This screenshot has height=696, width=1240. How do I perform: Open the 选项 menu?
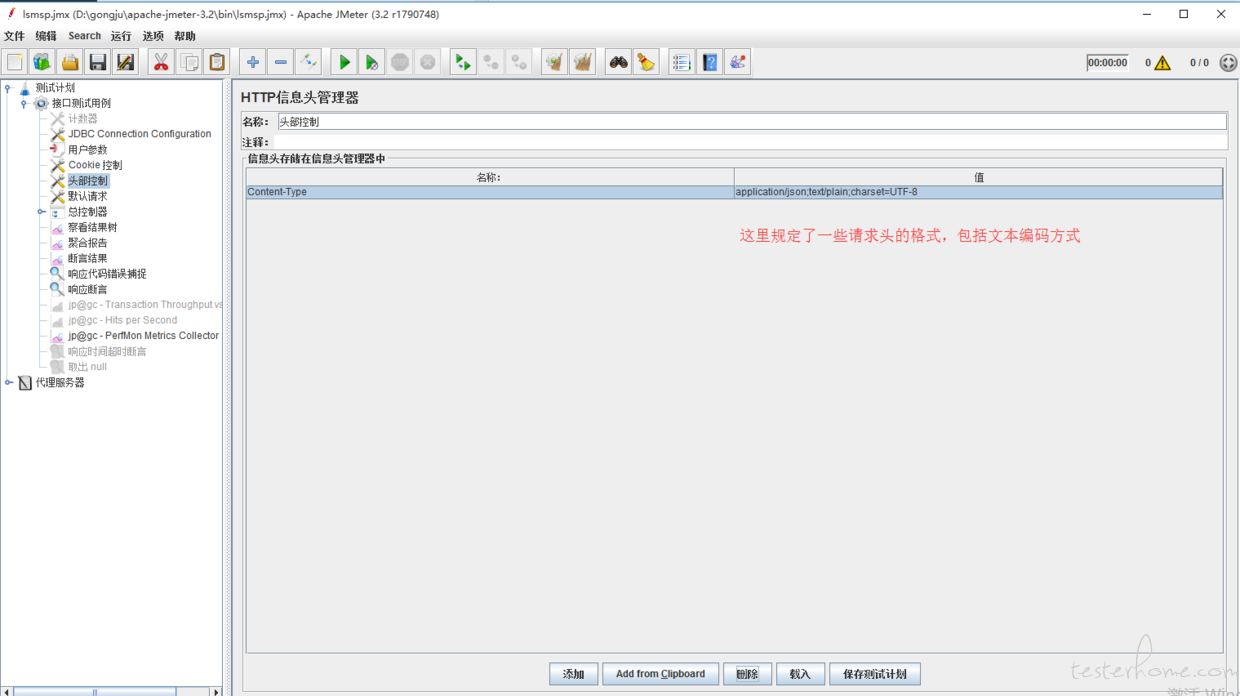point(153,36)
